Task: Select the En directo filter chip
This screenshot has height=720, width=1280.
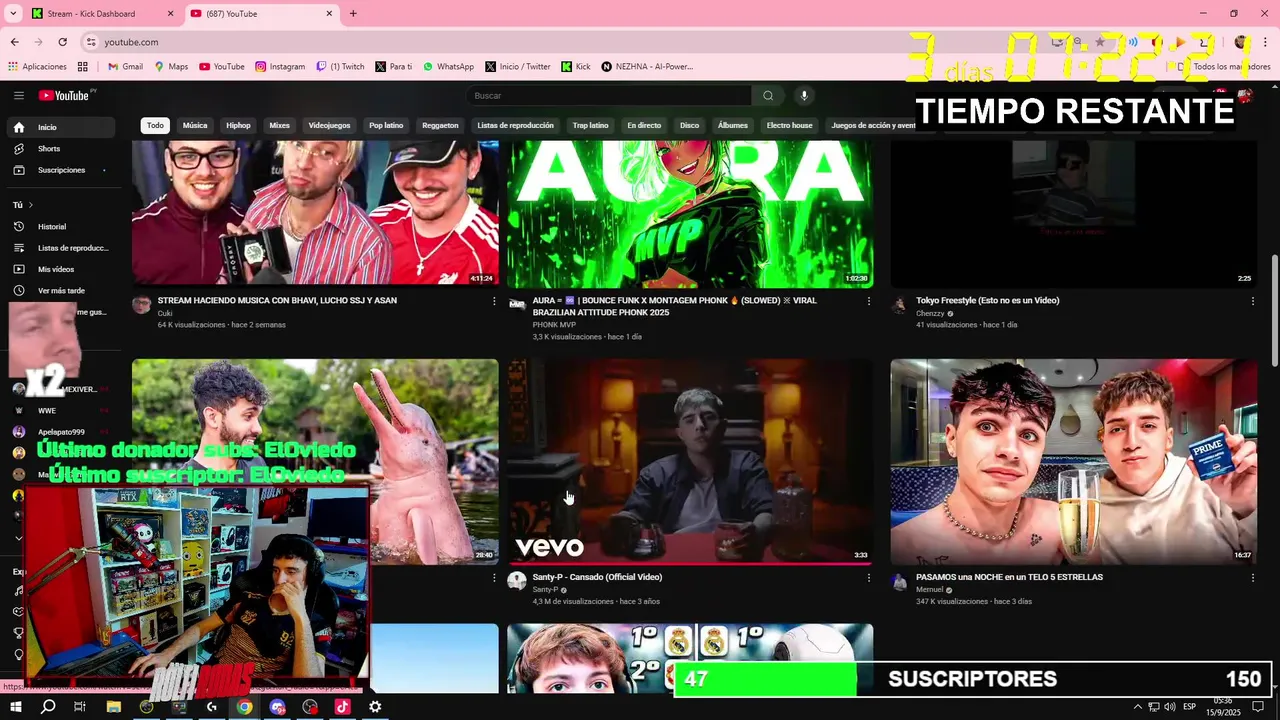Action: click(x=644, y=126)
